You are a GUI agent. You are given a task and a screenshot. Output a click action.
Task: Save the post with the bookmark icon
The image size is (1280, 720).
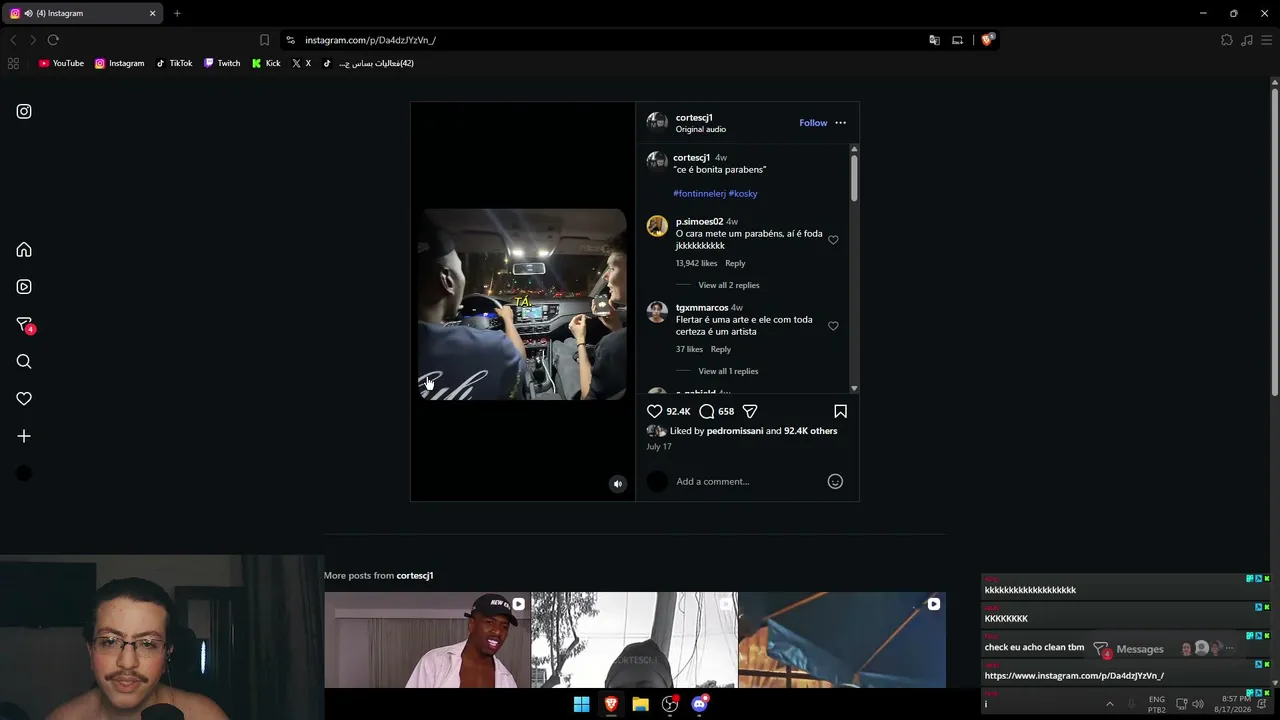click(840, 411)
